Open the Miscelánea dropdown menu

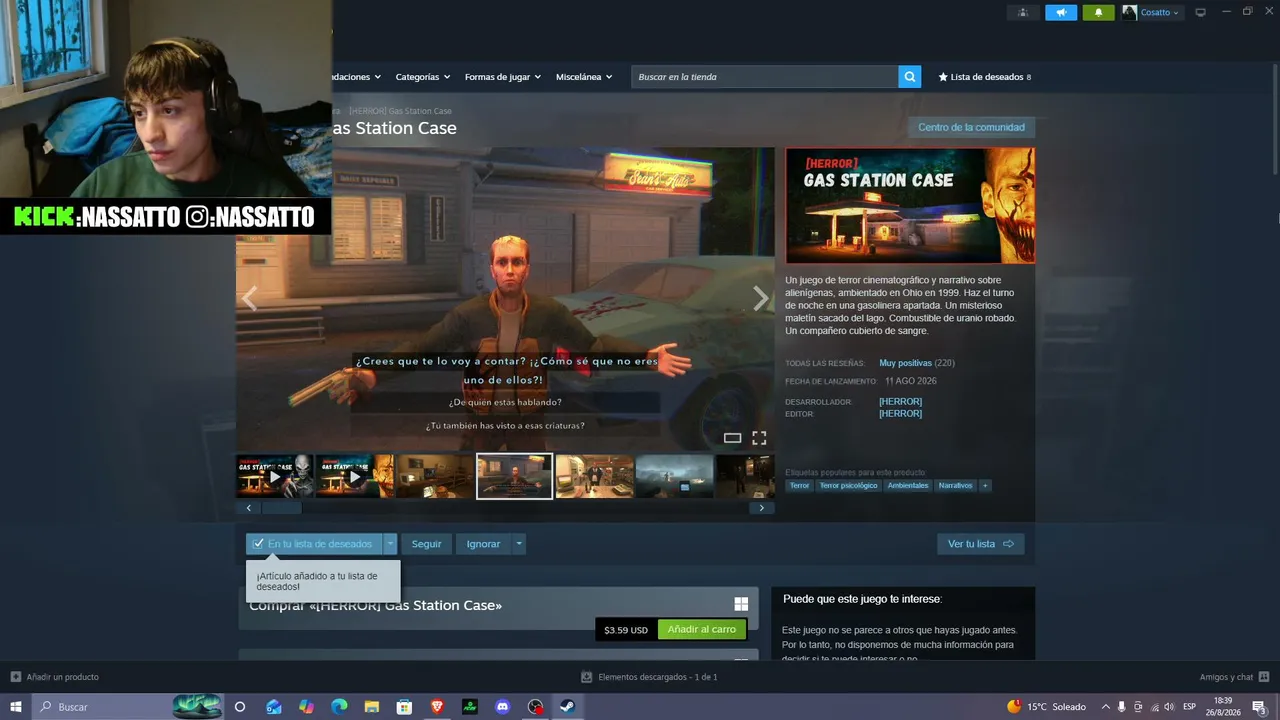tap(585, 77)
